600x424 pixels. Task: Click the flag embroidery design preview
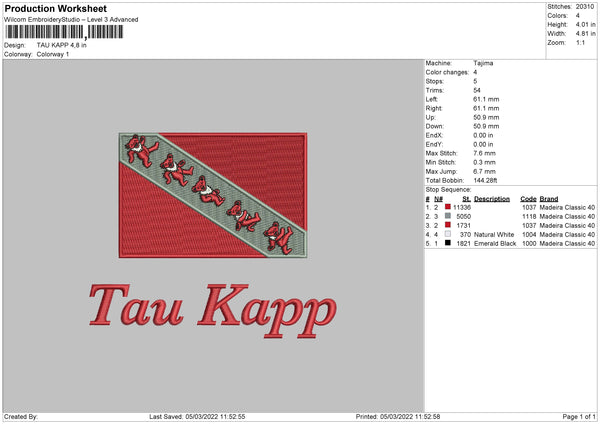point(213,195)
